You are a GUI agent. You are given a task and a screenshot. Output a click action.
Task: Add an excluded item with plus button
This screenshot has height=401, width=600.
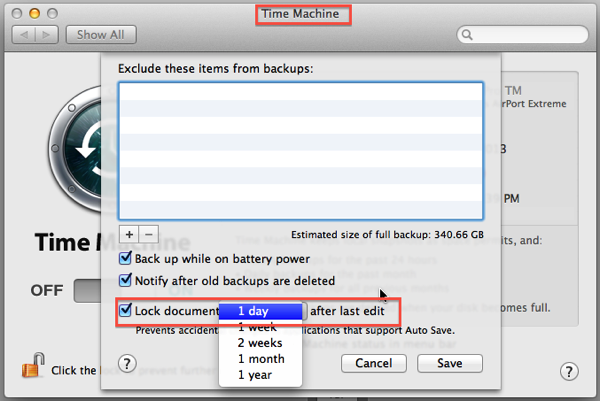point(129,234)
